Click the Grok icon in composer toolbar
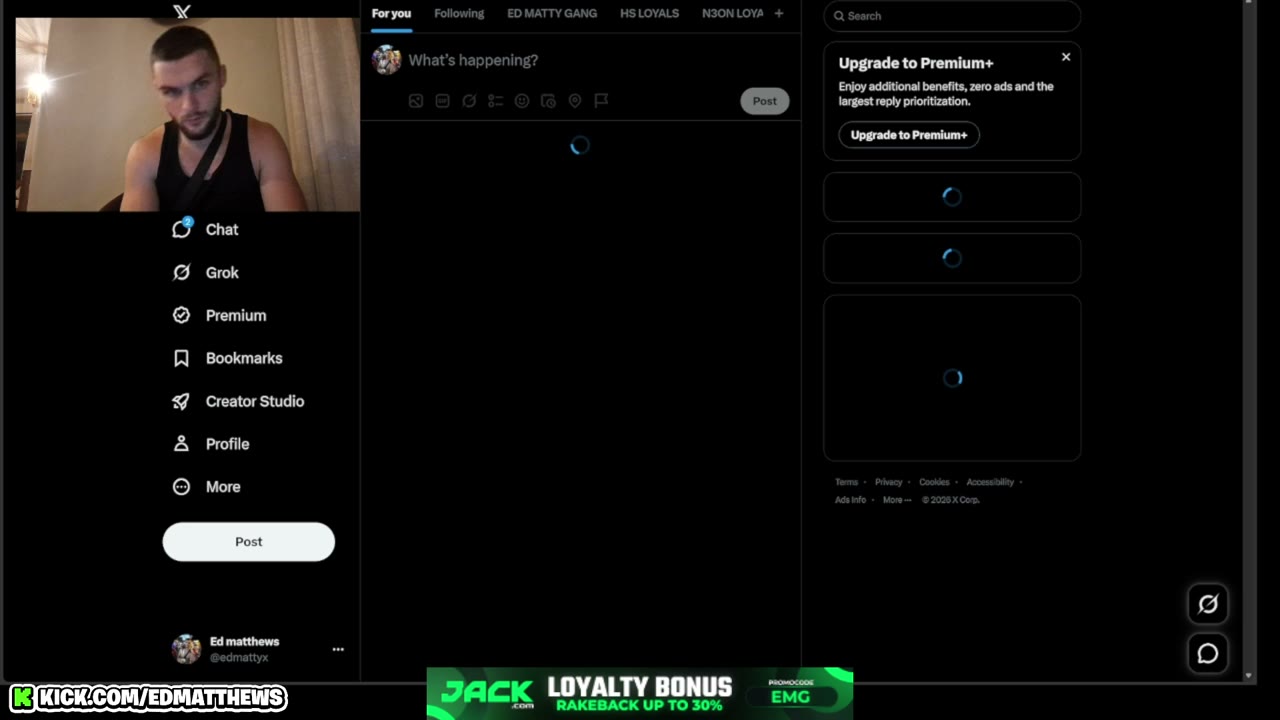 click(x=469, y=101)
